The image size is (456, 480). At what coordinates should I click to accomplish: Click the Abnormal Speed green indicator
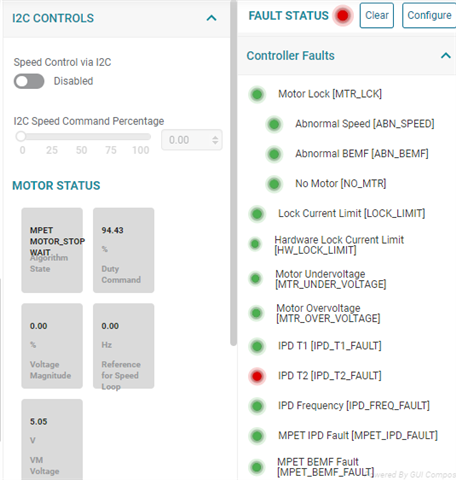coord(274,124)
